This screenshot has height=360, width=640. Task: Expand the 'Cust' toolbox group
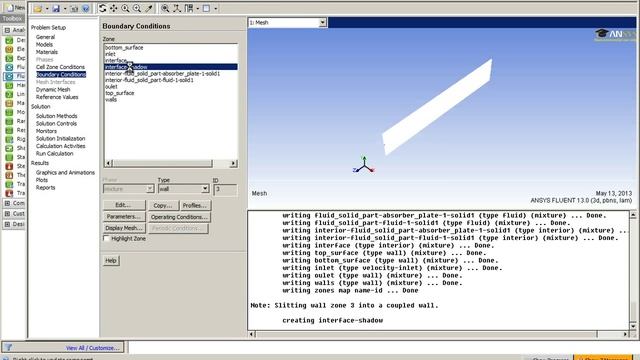click(x=7, y=213)
